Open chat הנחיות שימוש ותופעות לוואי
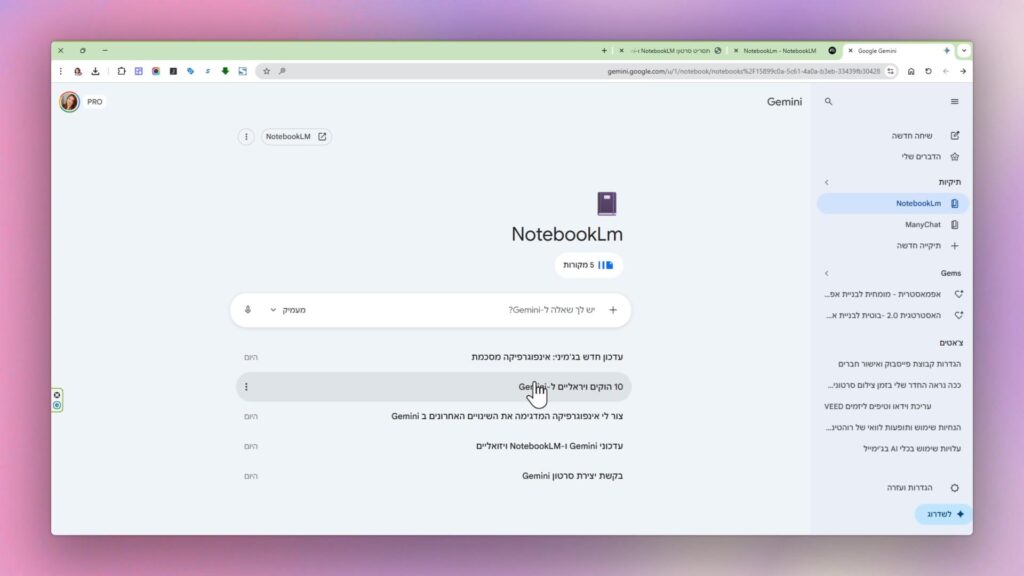 893,428
